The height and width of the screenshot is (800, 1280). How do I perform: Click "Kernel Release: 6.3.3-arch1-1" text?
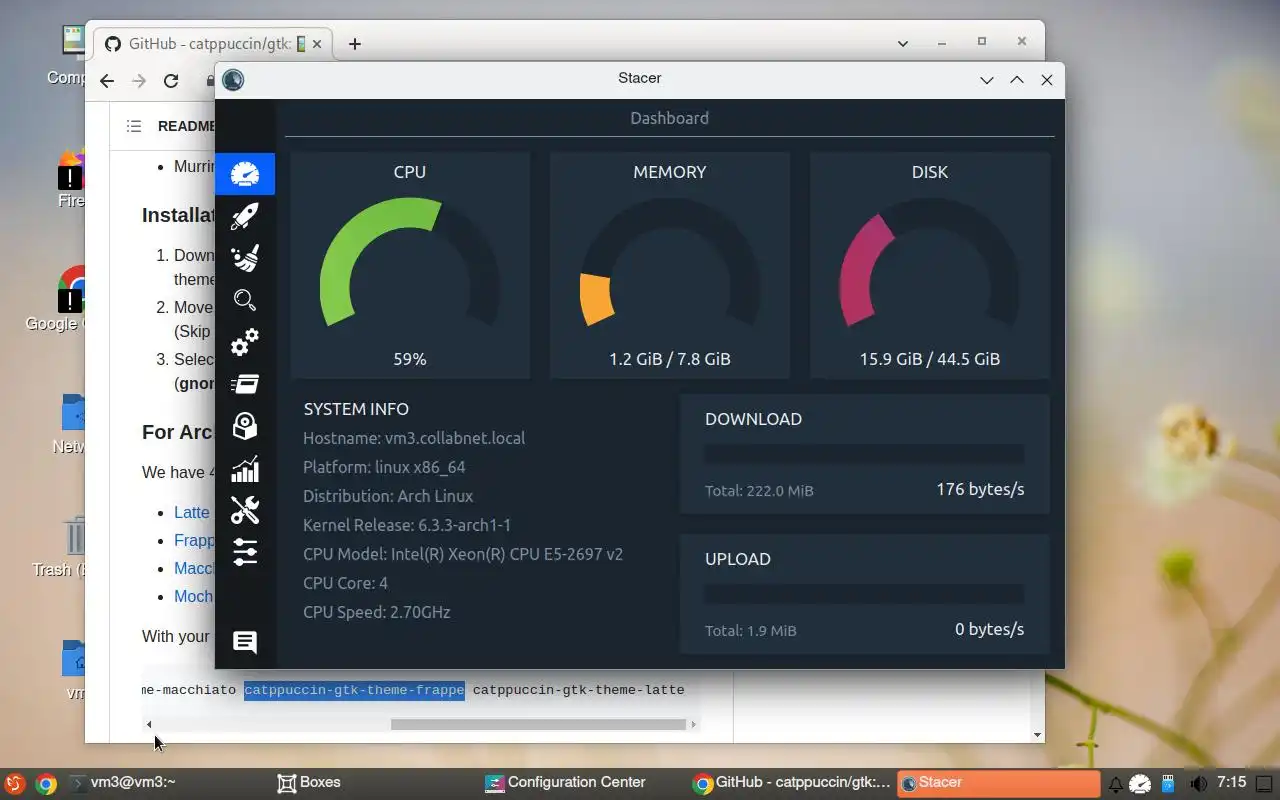point(407,525)
